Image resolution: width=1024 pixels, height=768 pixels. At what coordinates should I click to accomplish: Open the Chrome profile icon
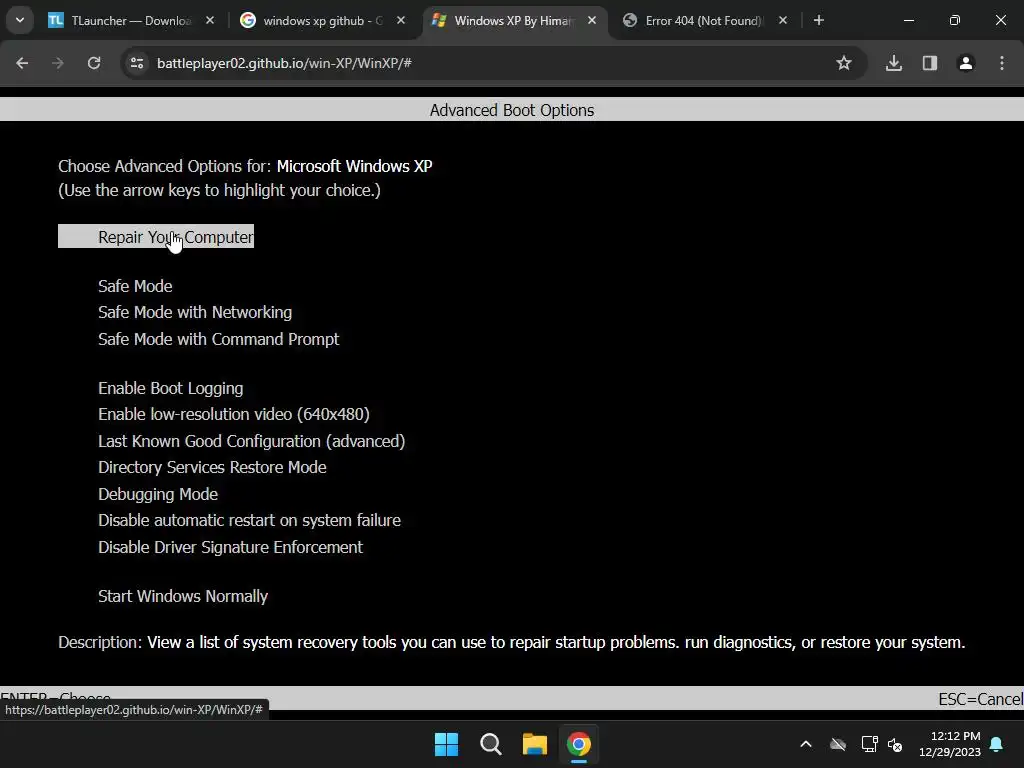coord(966,63)
